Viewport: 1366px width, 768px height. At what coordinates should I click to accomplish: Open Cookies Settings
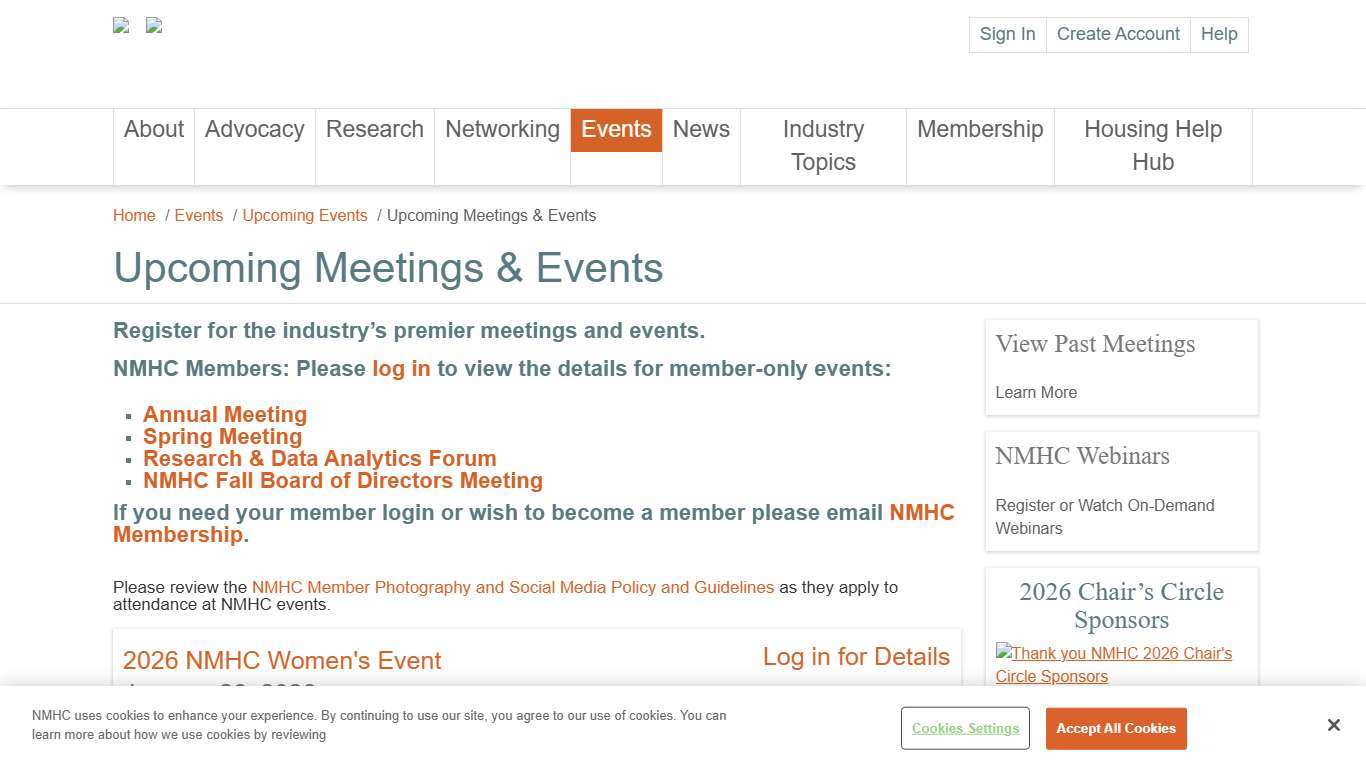click(964, 728)
